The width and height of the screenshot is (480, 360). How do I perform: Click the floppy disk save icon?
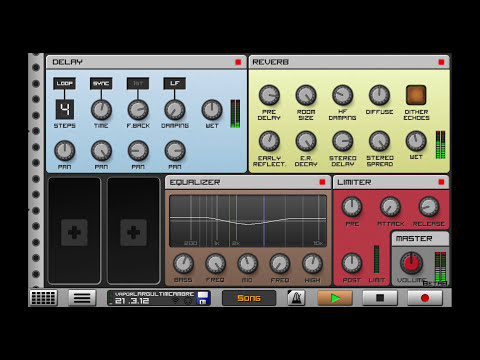point(203,298)
